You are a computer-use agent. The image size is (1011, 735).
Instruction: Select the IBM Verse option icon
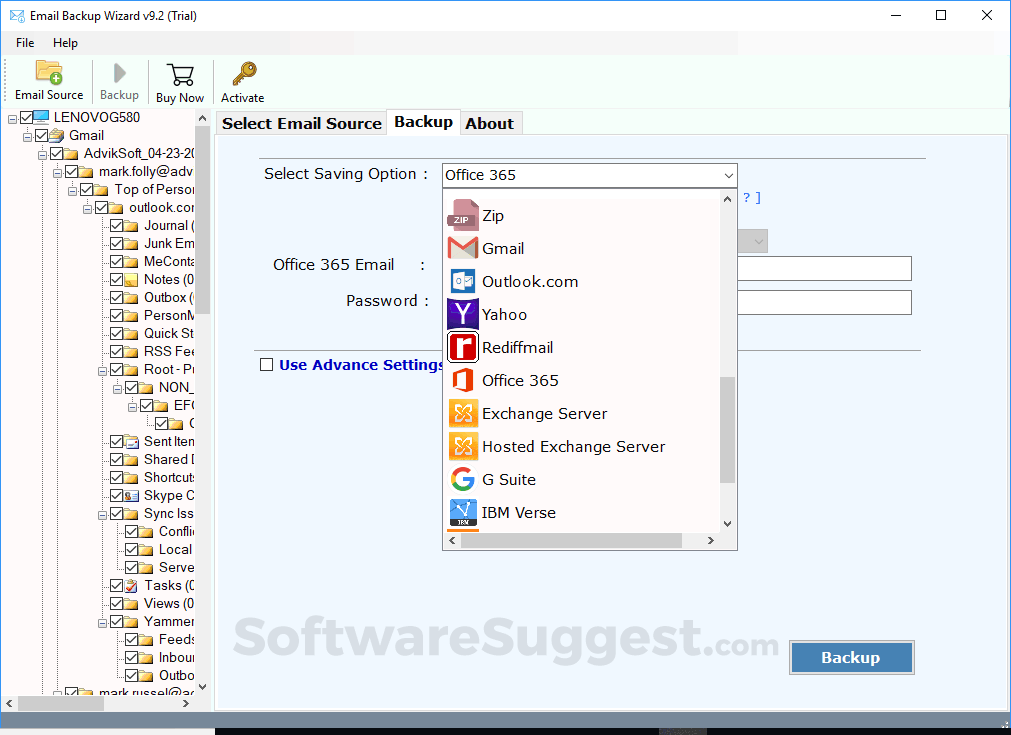point(462,512)
